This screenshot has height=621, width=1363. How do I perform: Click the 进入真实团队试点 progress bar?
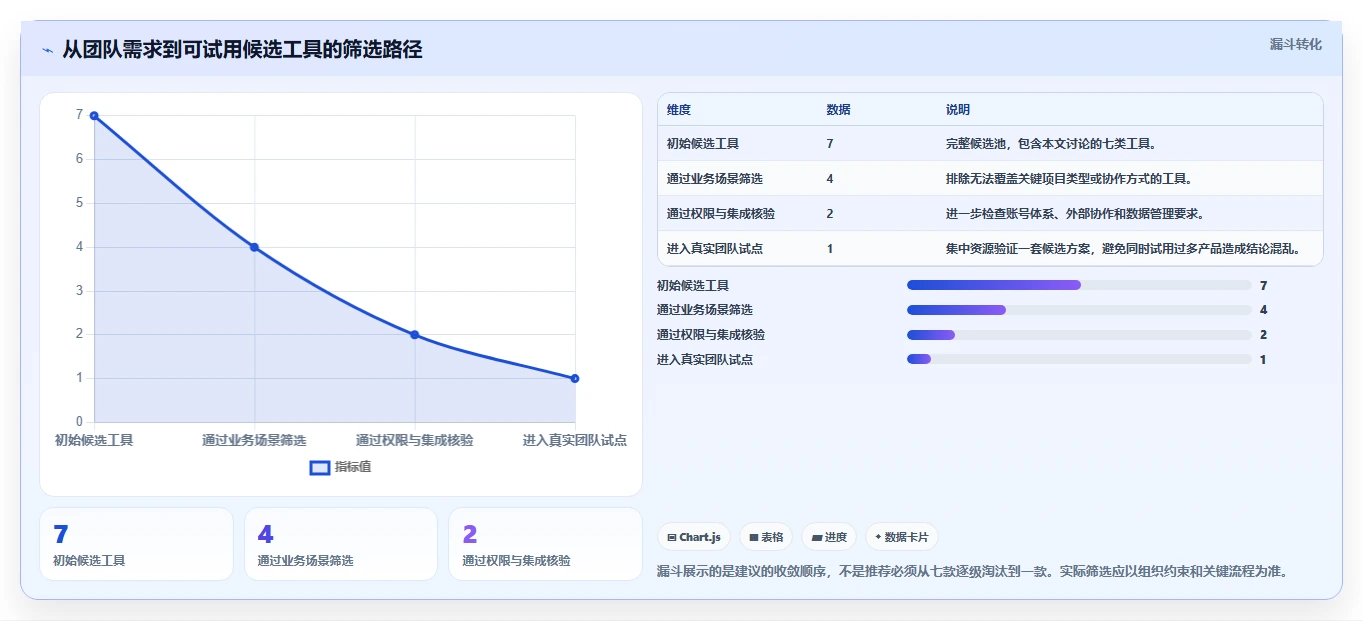pos(1079,359)
